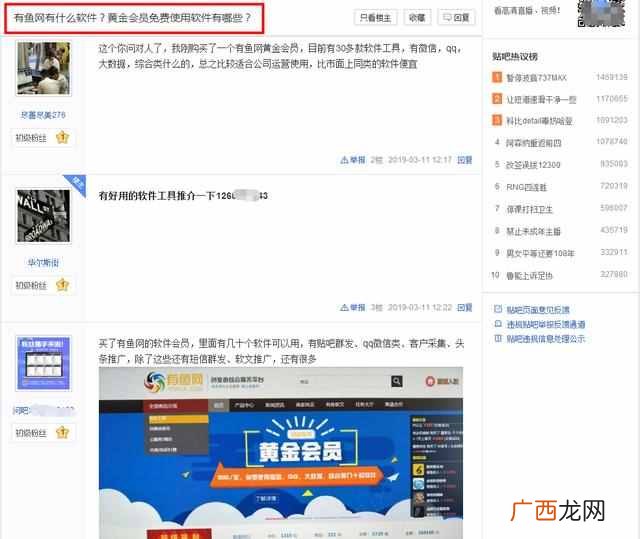
Task: Click the 只看楼主 button
Action: coord(375,18)
